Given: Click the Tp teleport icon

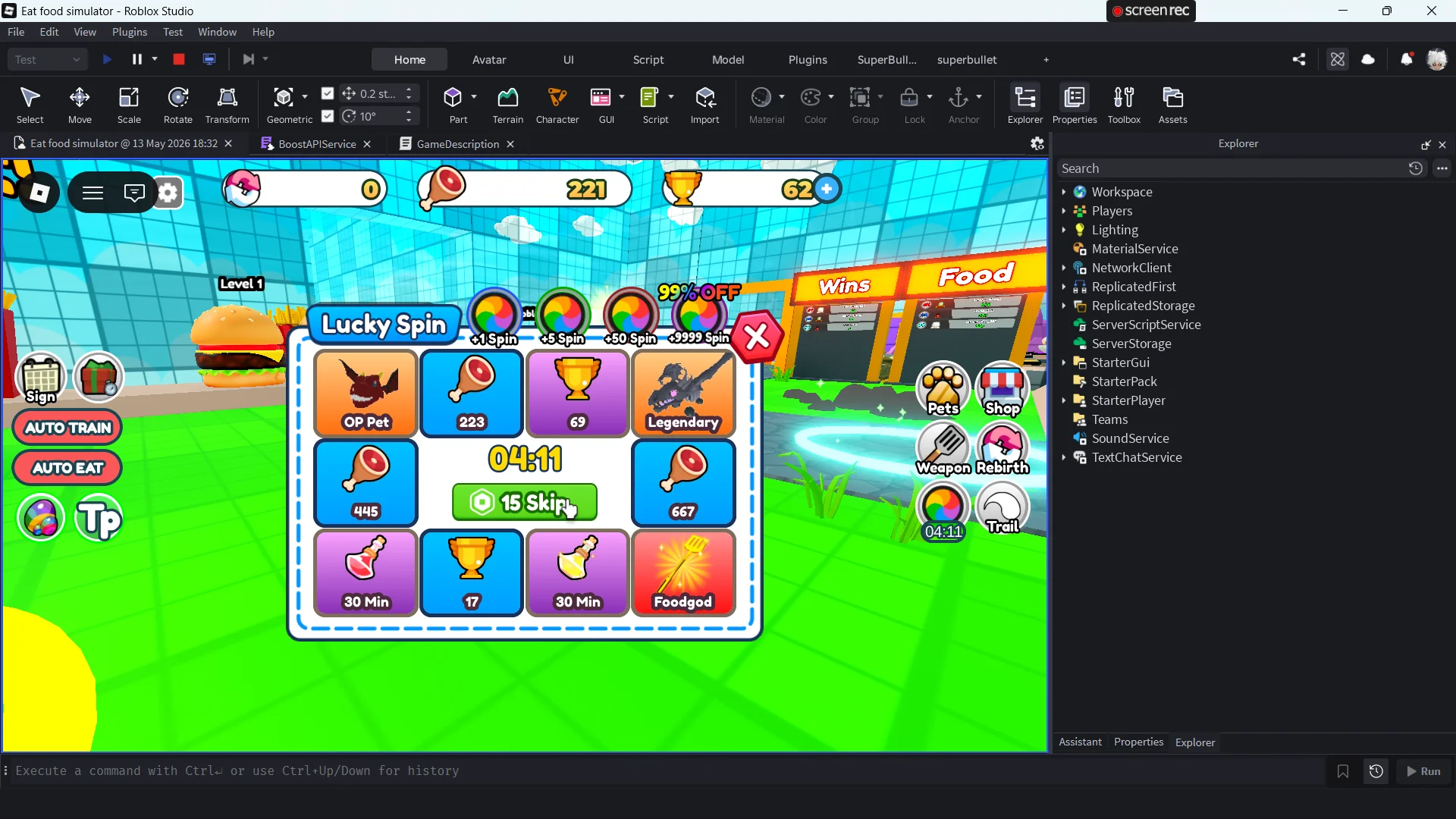Looking at the screenshot, I should pos(99,519).
